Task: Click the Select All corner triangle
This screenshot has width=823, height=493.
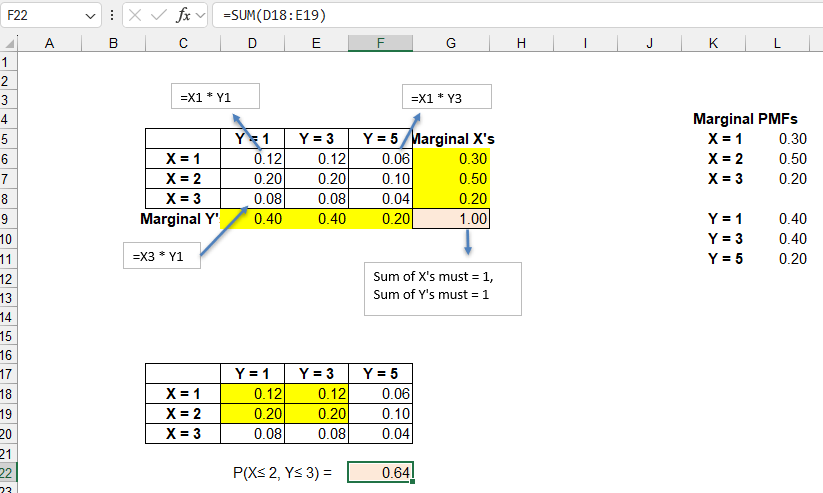Action: (x=9, y=43)
